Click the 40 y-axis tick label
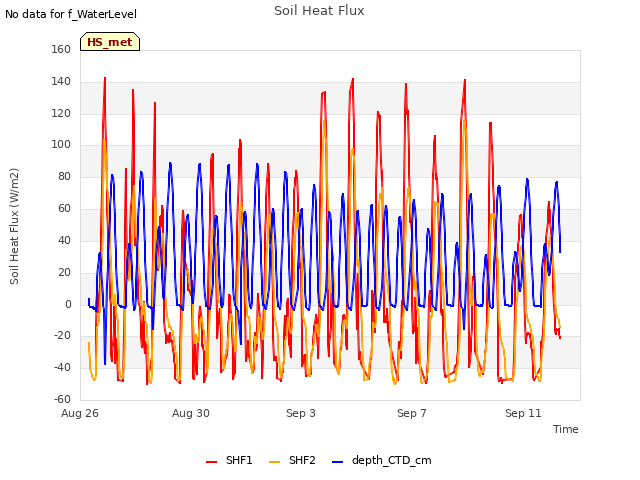This screenshot has height=480, width=640. coord(64,240)
